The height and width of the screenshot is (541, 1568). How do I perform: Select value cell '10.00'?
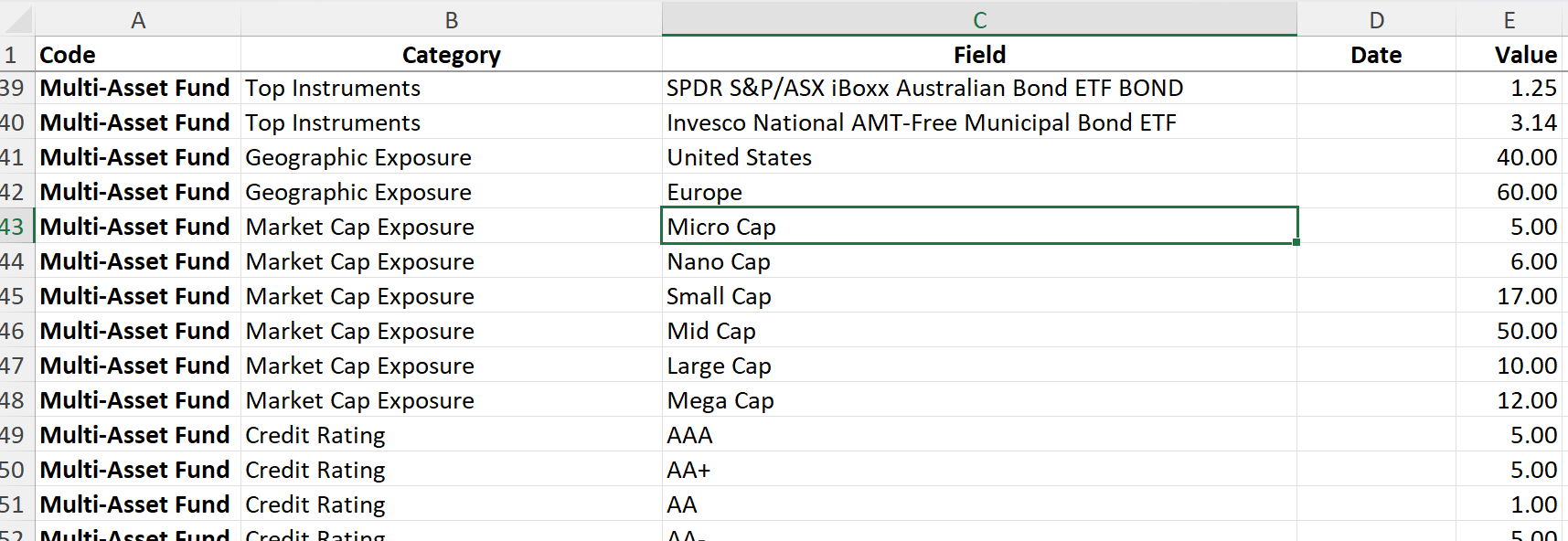pos(1509,366)
